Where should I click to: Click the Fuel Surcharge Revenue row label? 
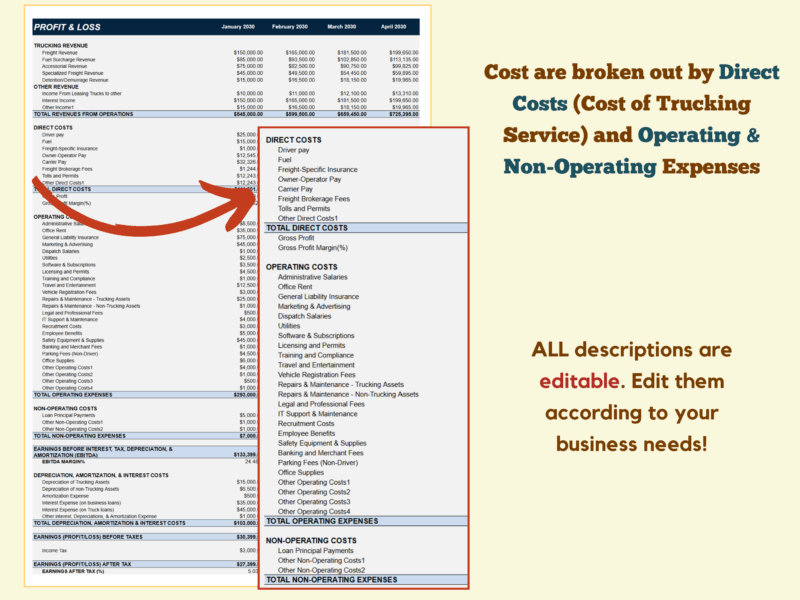point(68,59)
